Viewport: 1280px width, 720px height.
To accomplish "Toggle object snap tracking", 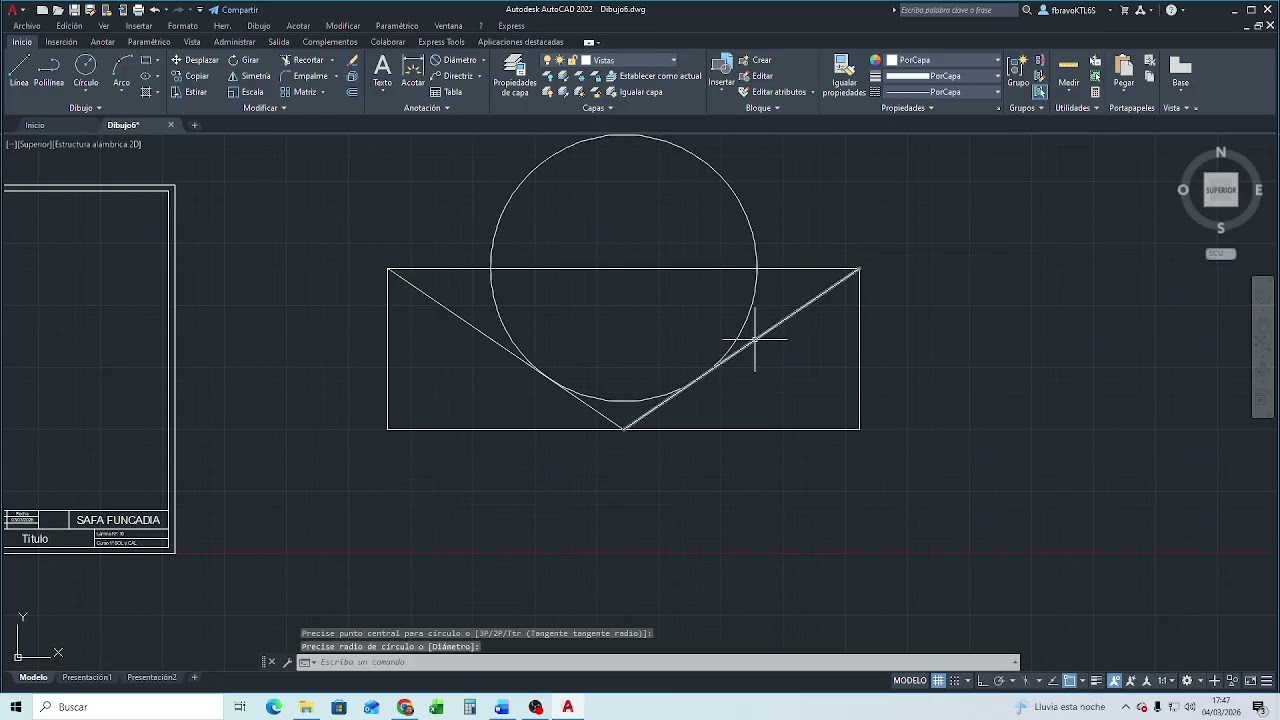I will (x=1052, y=681).
